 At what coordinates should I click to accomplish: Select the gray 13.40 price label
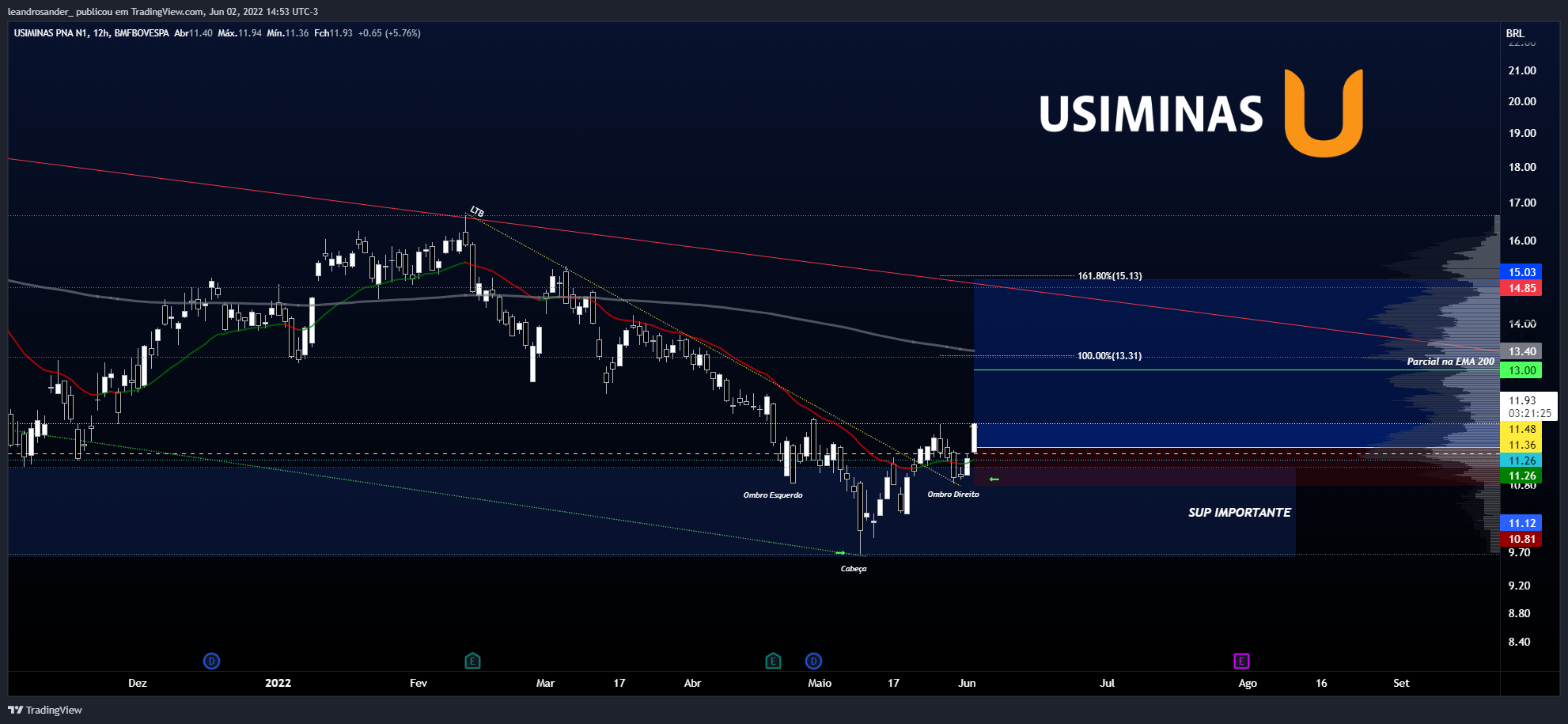(x=1521, y=351)
